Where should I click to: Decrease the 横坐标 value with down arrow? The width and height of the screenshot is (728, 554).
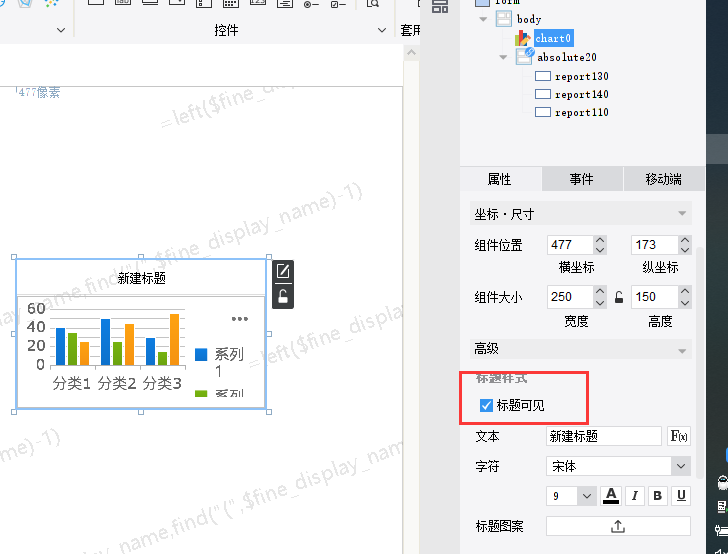(600, 250)
